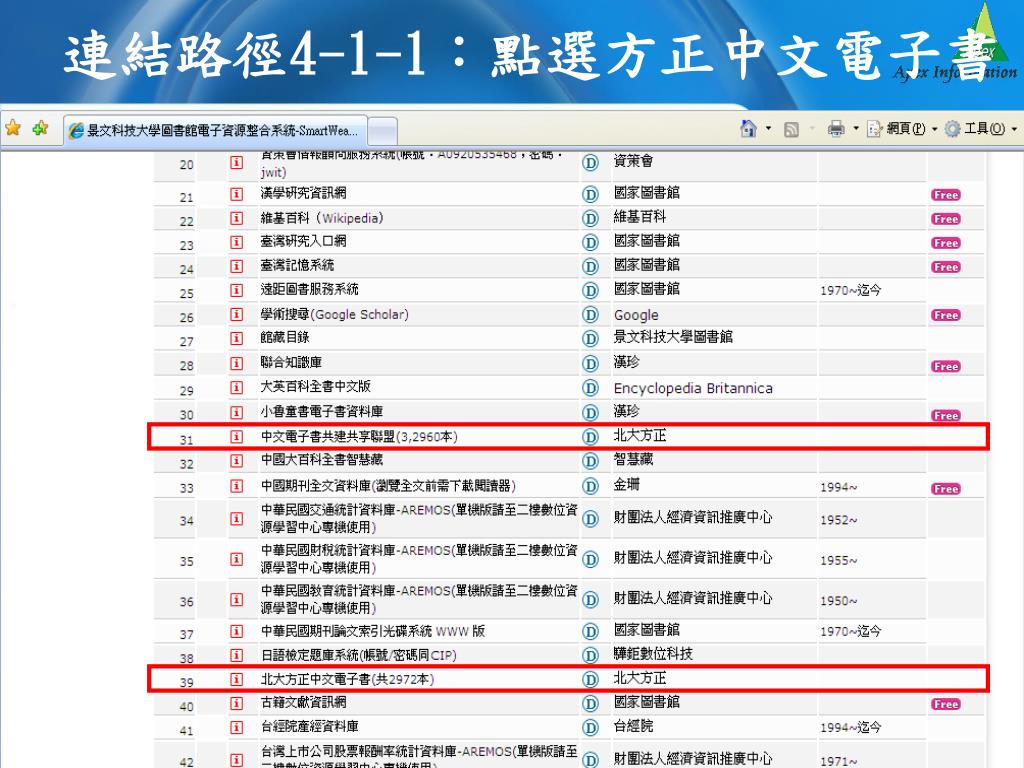This screenshot has width=1024, height=768.
Task: Select provider 景文科技大學圖書館 in row 27
Action: (x=673, y=337)
